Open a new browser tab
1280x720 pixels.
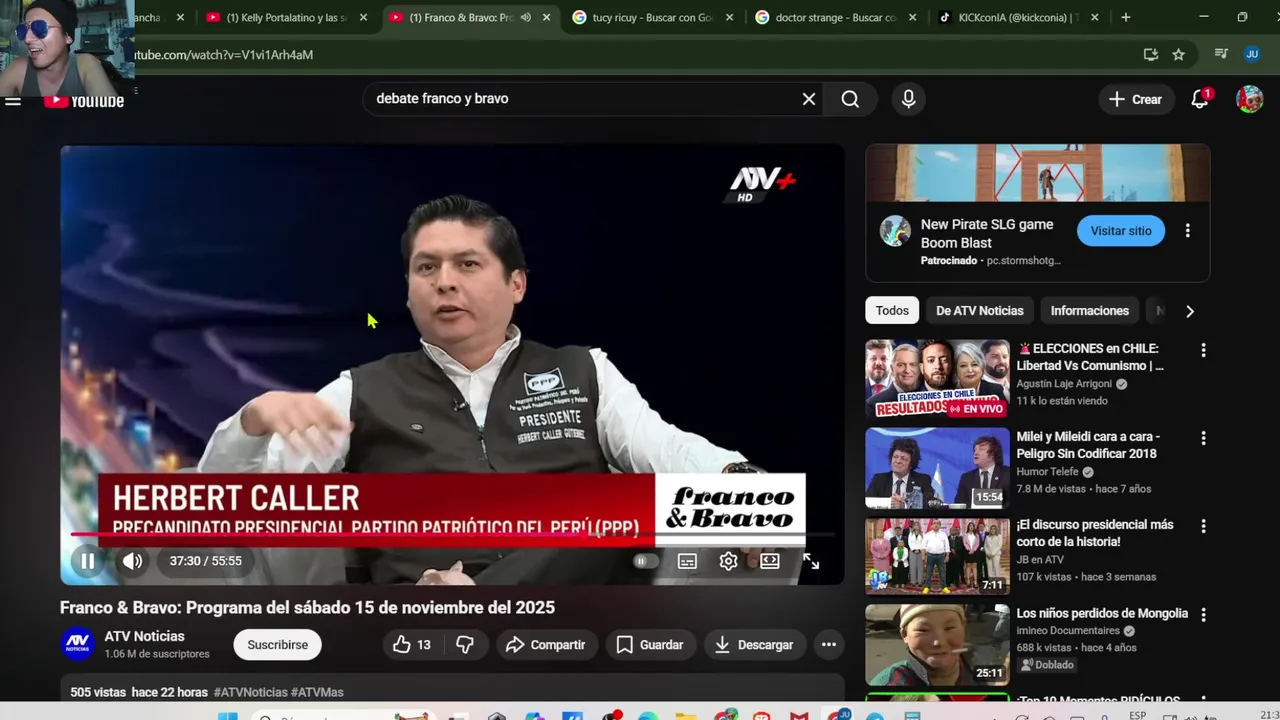pos(1126,18)
